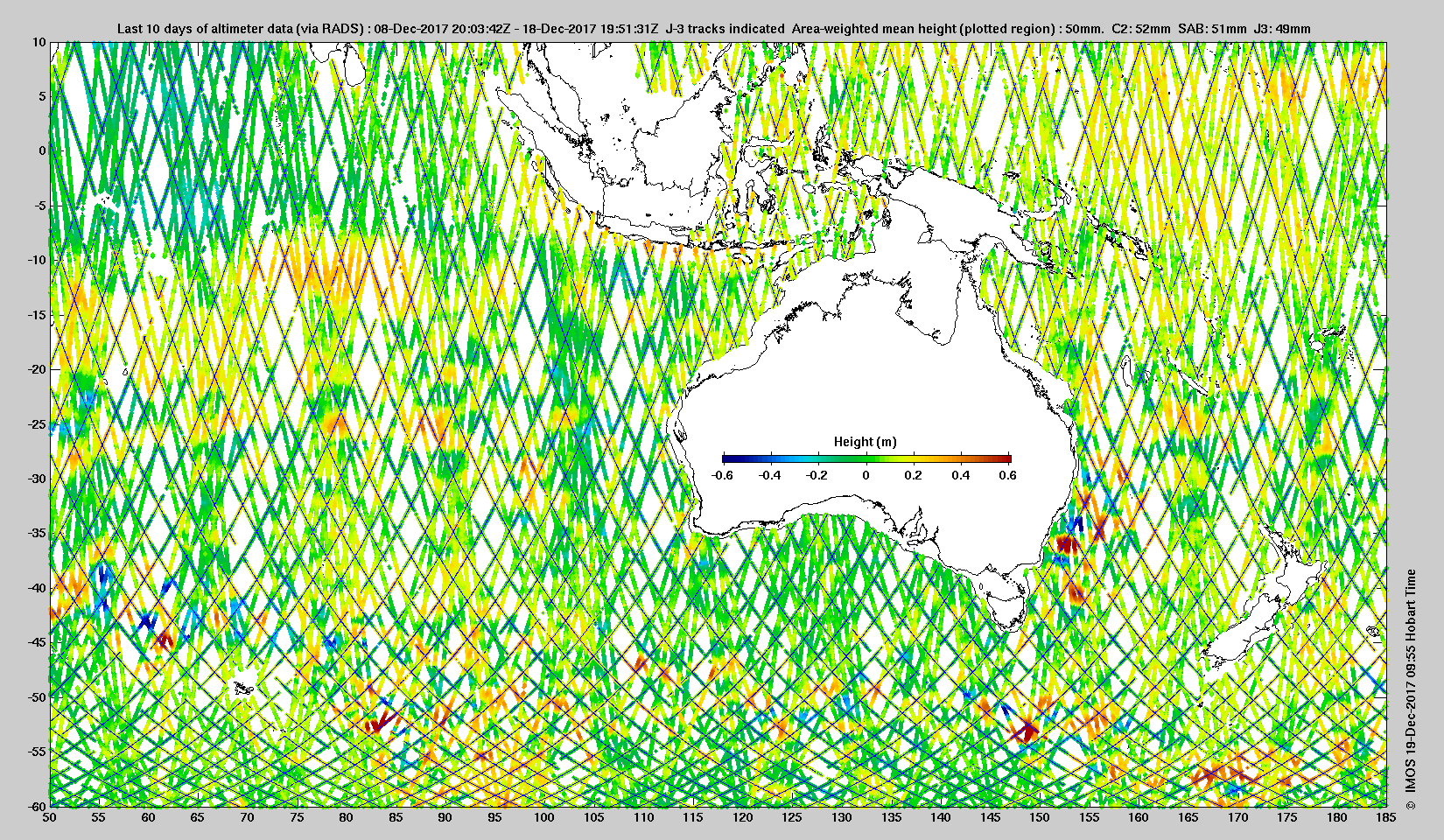Click the 115 longitude tick label
1444x840 pixels.
point(693,818)
